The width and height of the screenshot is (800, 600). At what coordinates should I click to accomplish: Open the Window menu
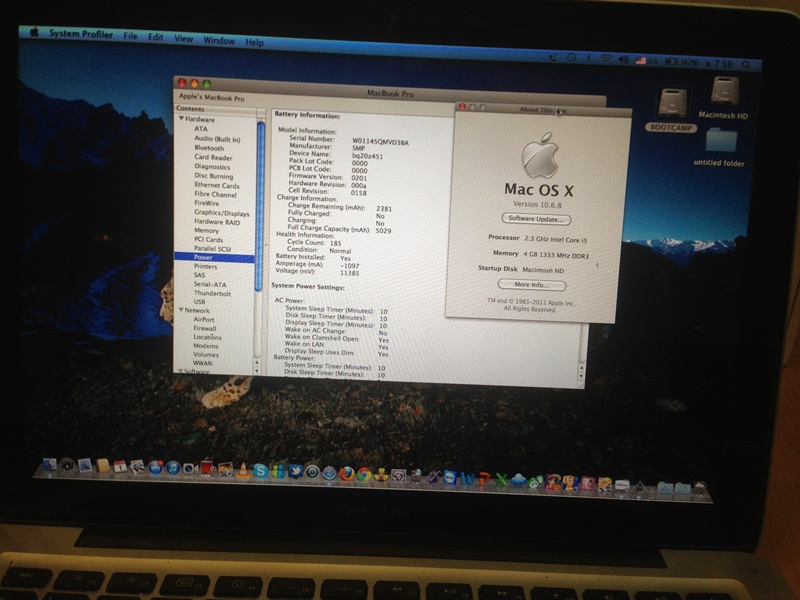coord(218,40)
